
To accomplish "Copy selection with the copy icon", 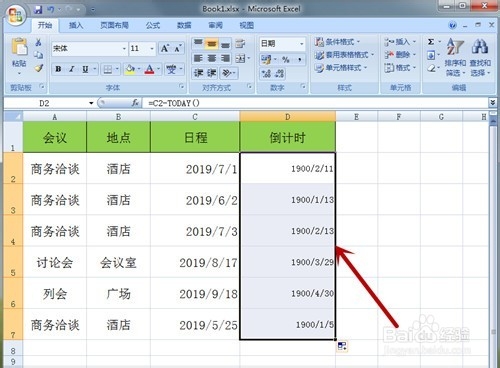I will [x=39, y=55].
